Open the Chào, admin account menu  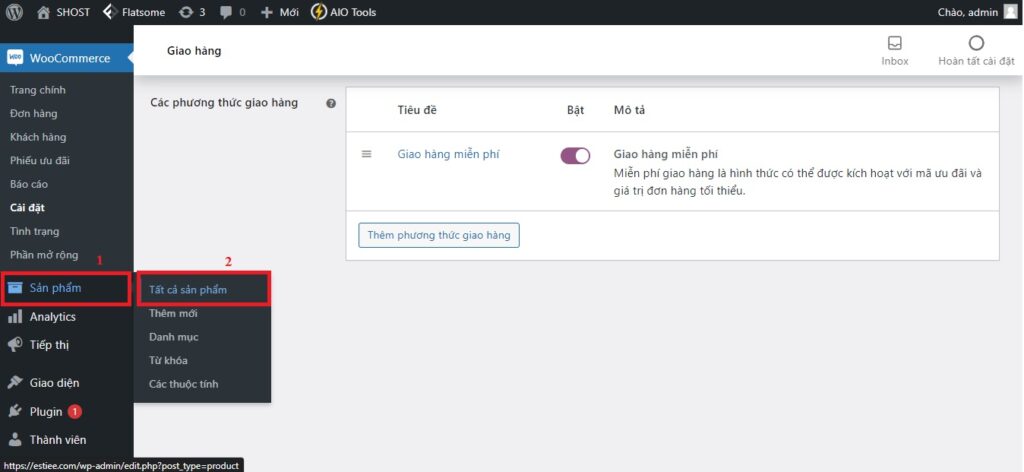(x=977, y=13)
